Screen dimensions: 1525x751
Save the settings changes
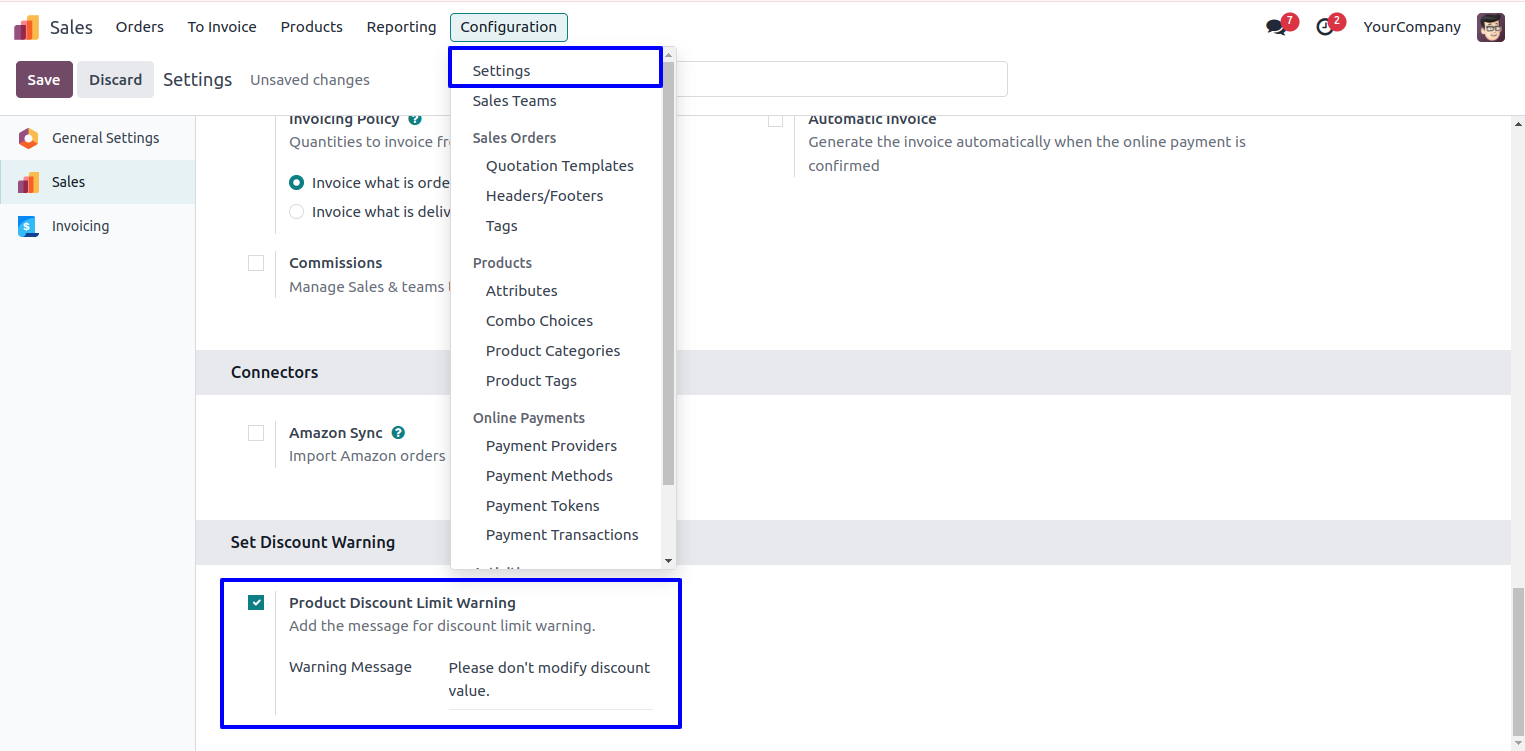pyautogui.click(x=44, y=80)
